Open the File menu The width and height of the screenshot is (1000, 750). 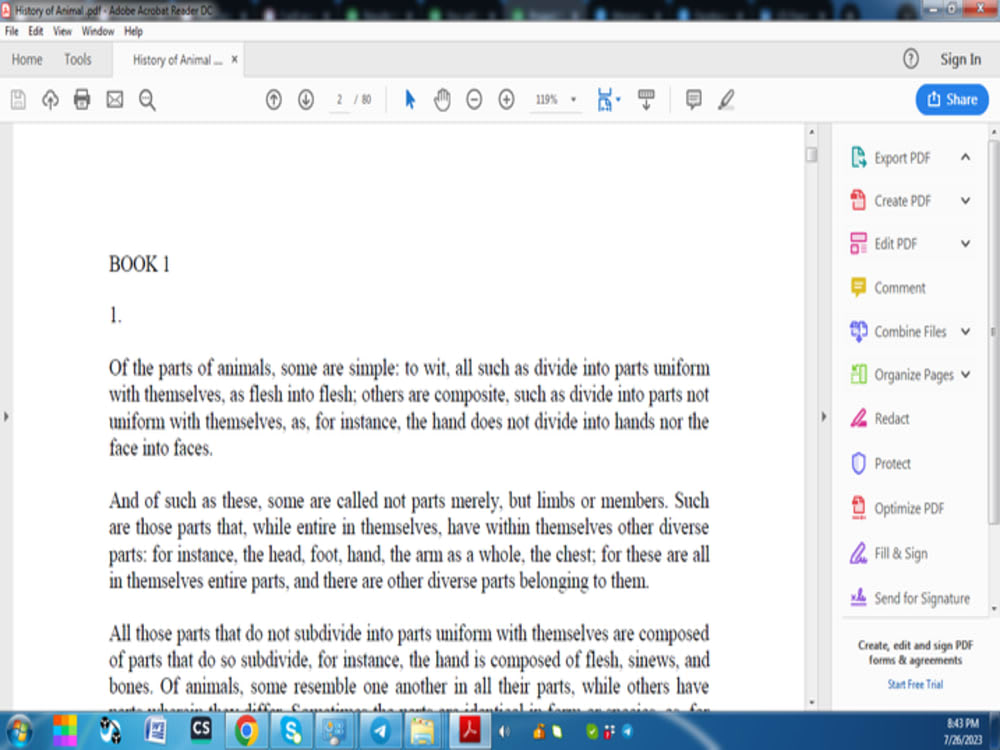(x=11, y=31)
